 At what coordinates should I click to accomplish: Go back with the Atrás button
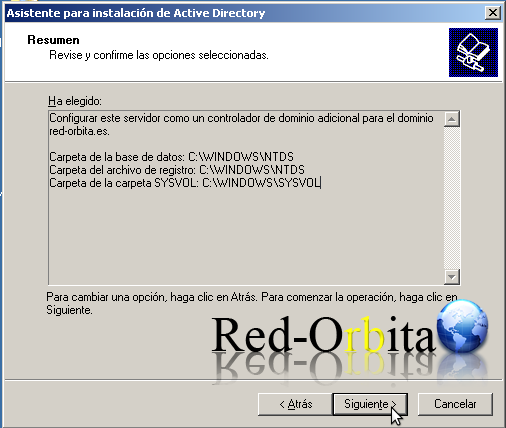pos(295,404)
